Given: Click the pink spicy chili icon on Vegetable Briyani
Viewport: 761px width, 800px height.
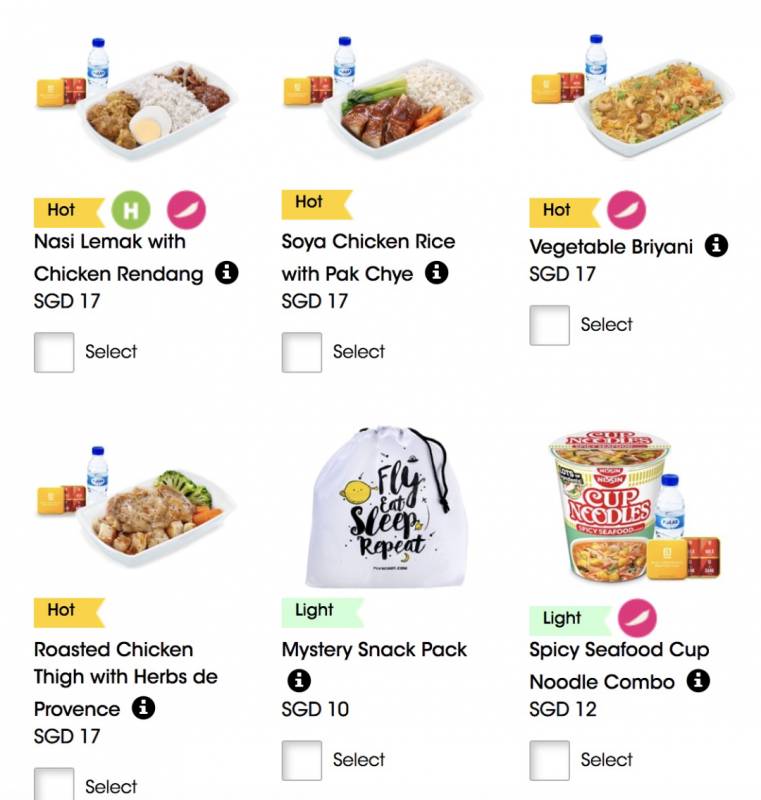Looking at the screenshot, I should (x=627, y=210).
